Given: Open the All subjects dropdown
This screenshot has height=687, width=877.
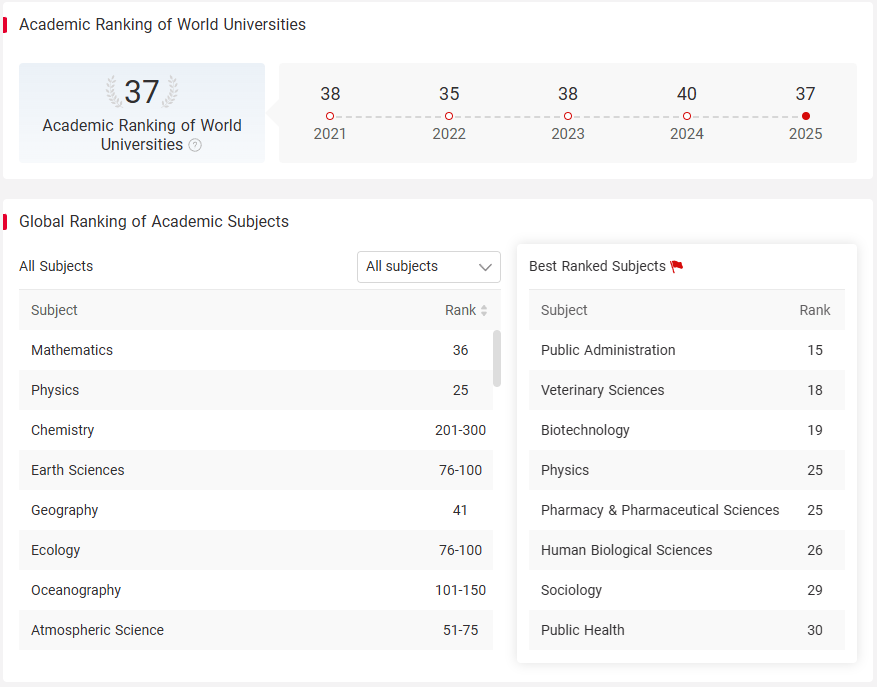Looking at the screenshot, I should [429, 267].
